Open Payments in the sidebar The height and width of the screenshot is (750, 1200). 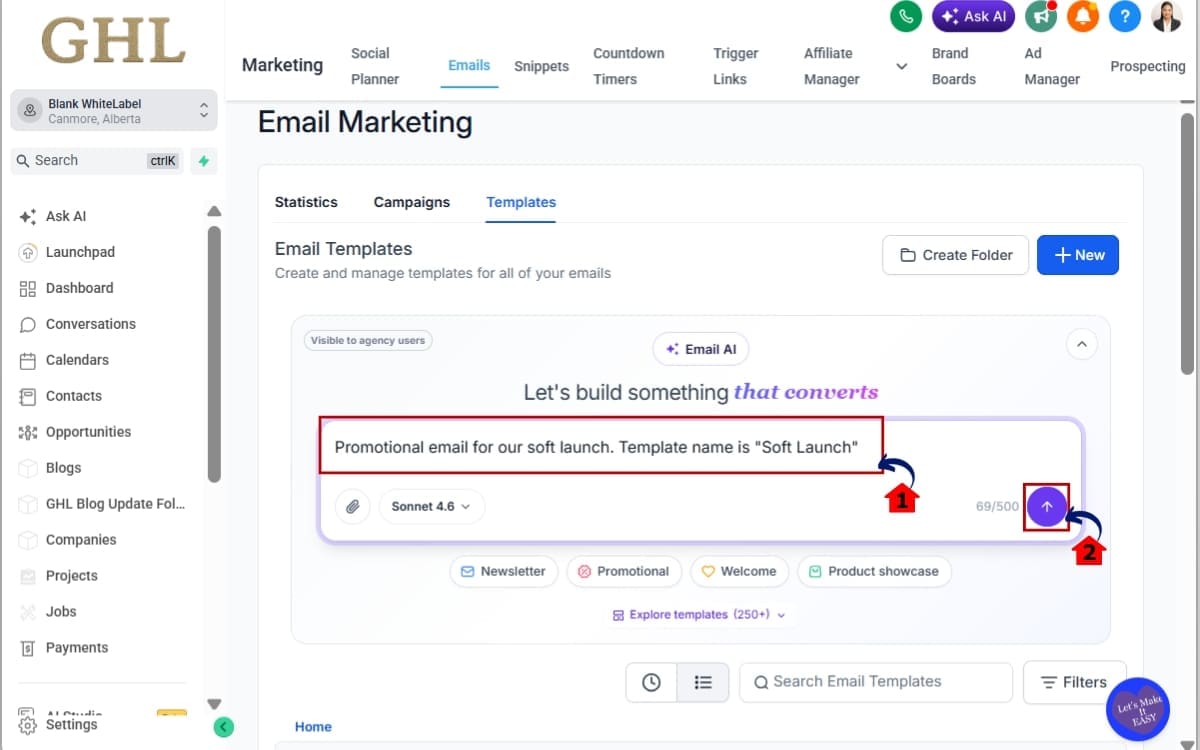tap(76, 648)
